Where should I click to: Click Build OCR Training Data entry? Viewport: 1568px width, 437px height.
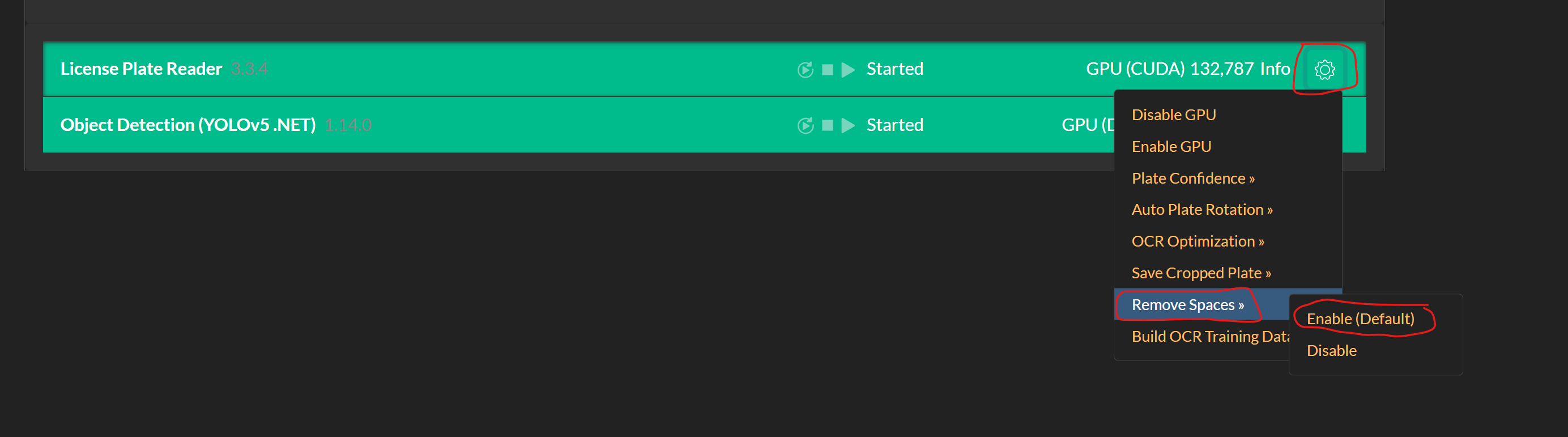(1208, 337)
